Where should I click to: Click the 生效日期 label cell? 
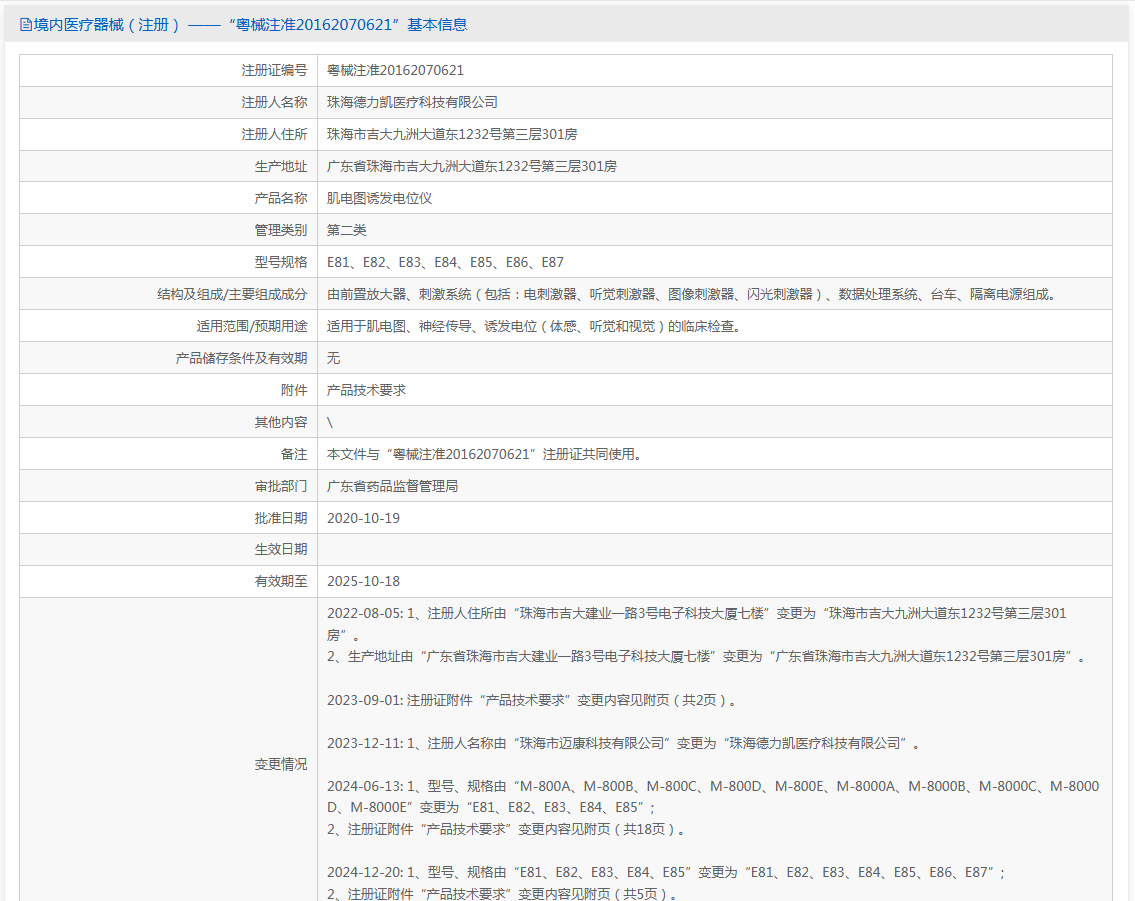169,550
